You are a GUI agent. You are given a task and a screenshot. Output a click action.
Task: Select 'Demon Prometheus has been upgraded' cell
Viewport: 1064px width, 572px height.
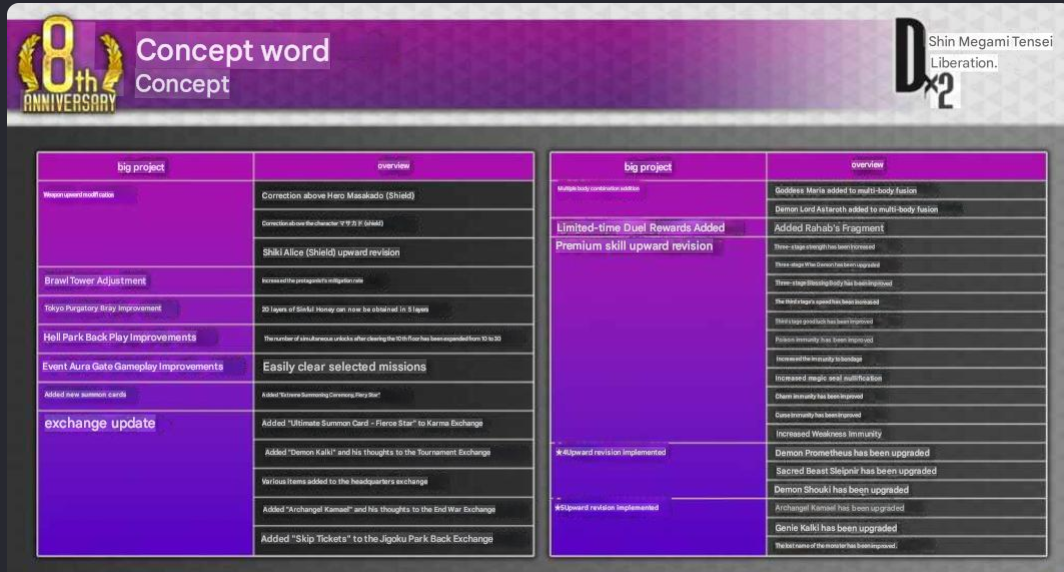click(x=852, y=453)
